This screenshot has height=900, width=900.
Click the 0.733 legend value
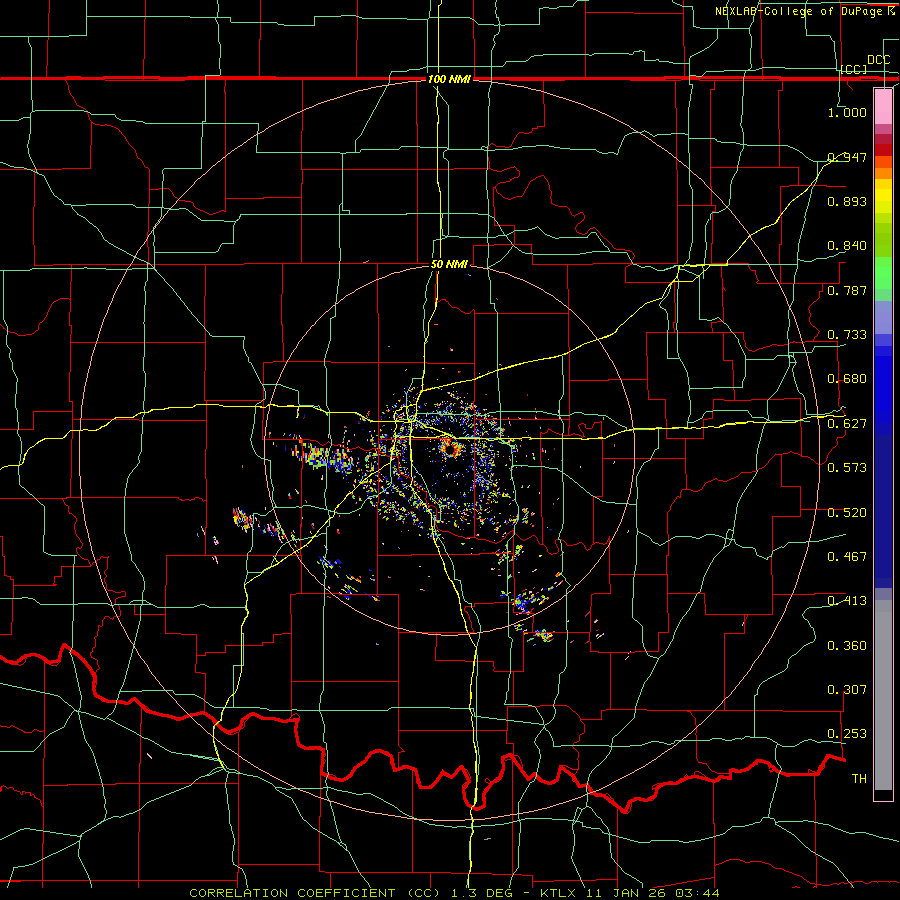pyautogui.click(x=847, y=335)
